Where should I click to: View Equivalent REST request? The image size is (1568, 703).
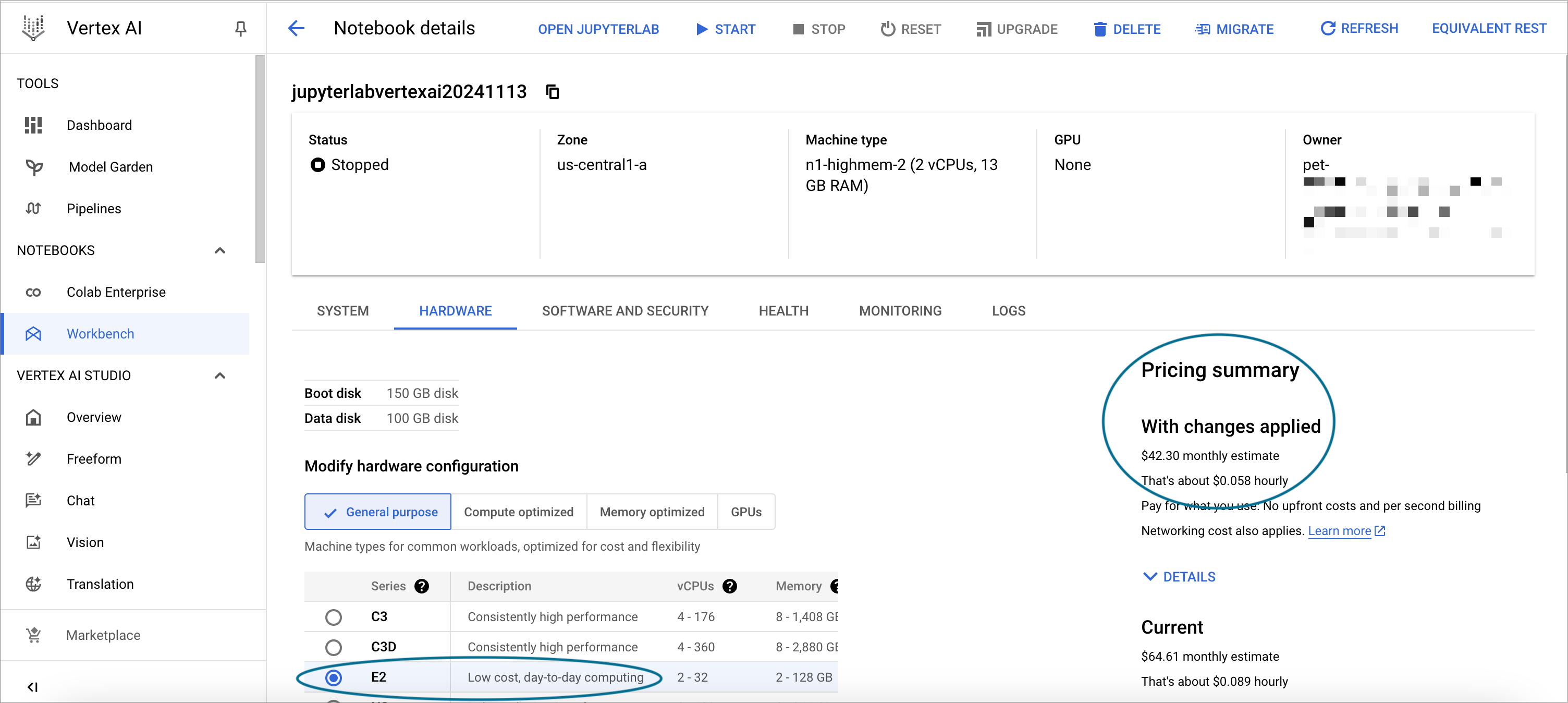[x=1489, y=28]
